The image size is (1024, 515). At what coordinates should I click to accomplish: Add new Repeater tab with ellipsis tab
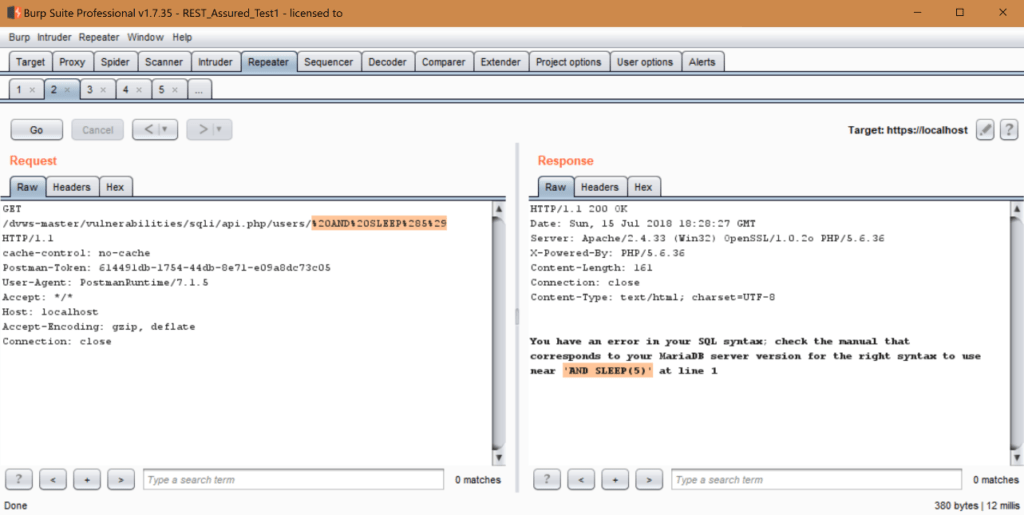pos(198,90)
